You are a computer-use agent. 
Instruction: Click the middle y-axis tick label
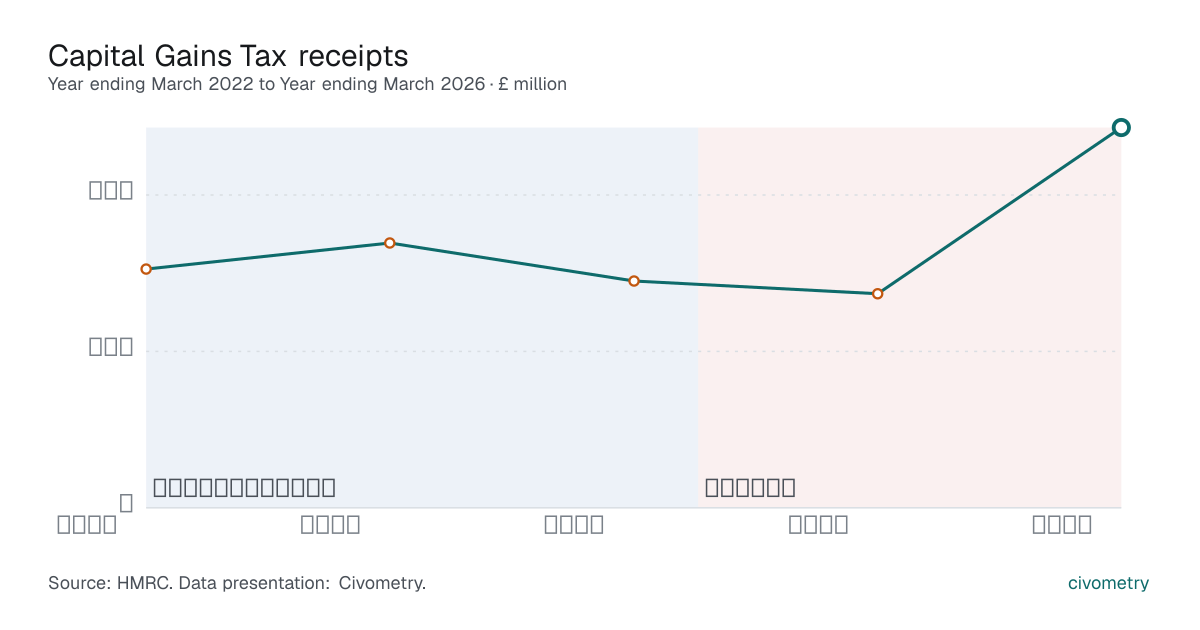(111, 346)
